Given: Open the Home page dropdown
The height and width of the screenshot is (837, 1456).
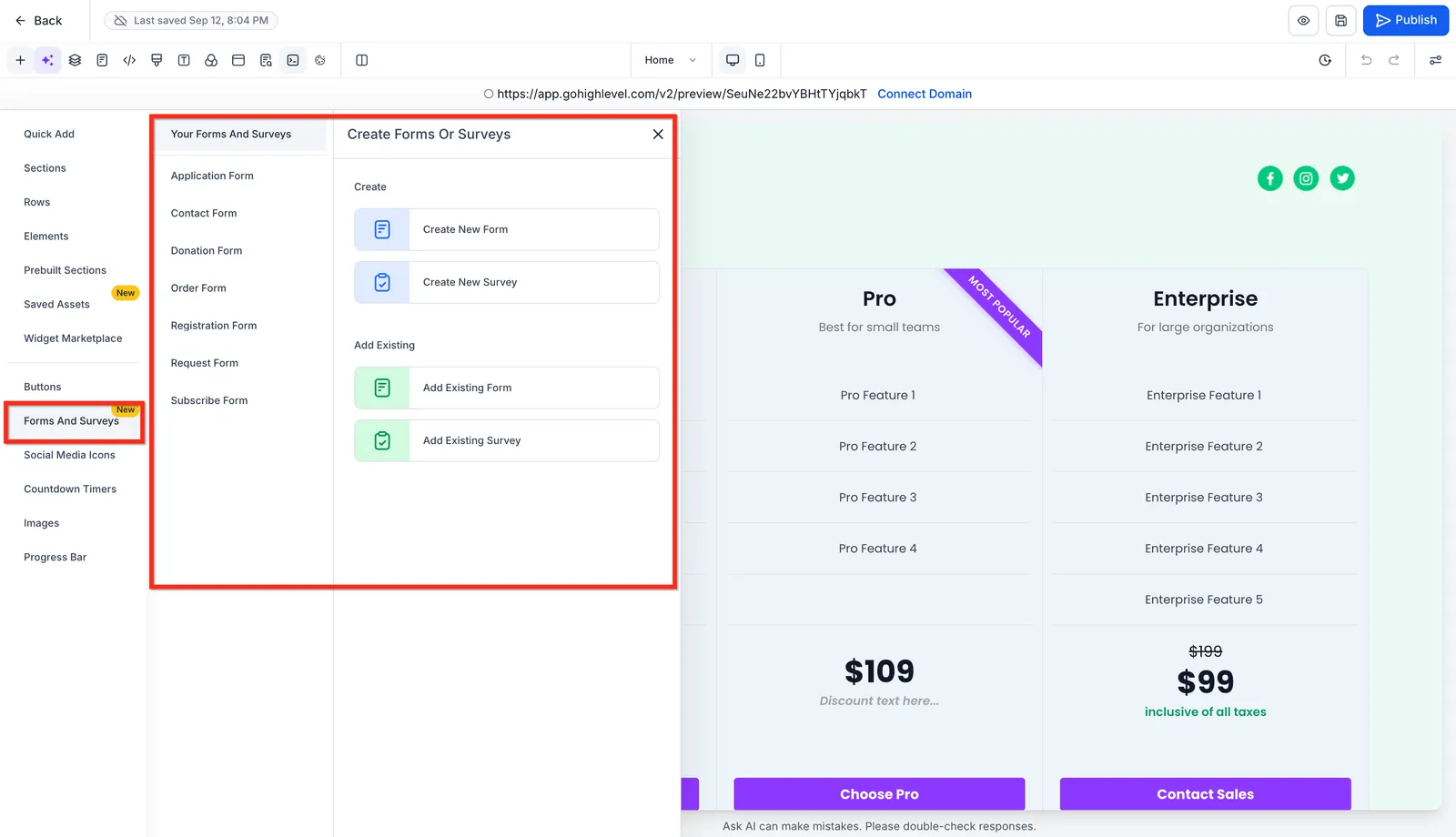Looking at the screenshot, I should pos(671,60).
